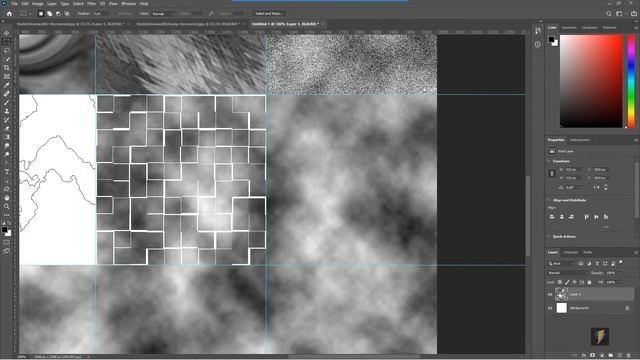Toggle adjustment layer filter icon
This screenshot has width=640, height=360.
pyautogui.click(x=589, y=264)
